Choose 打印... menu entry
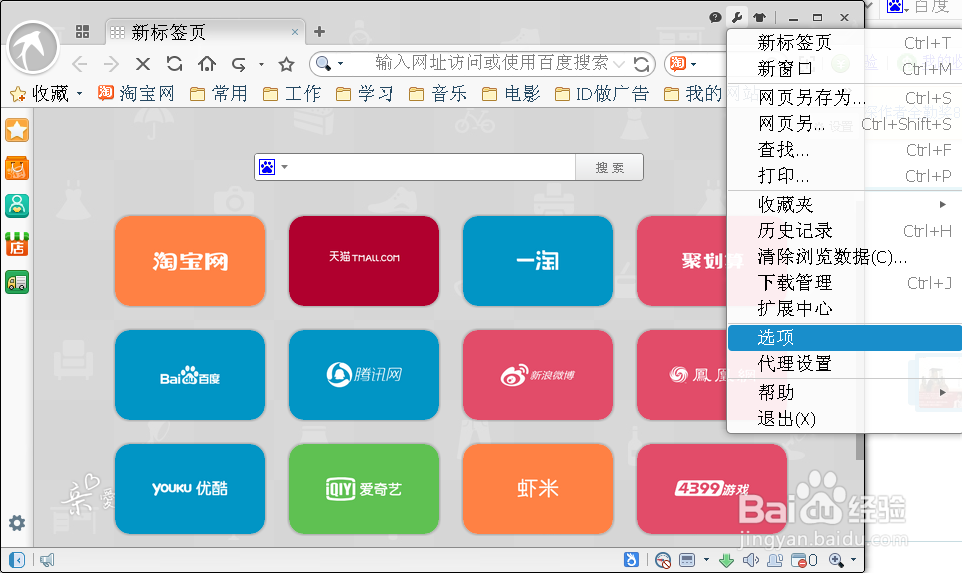The image size is (962, 573). (844, 176)
